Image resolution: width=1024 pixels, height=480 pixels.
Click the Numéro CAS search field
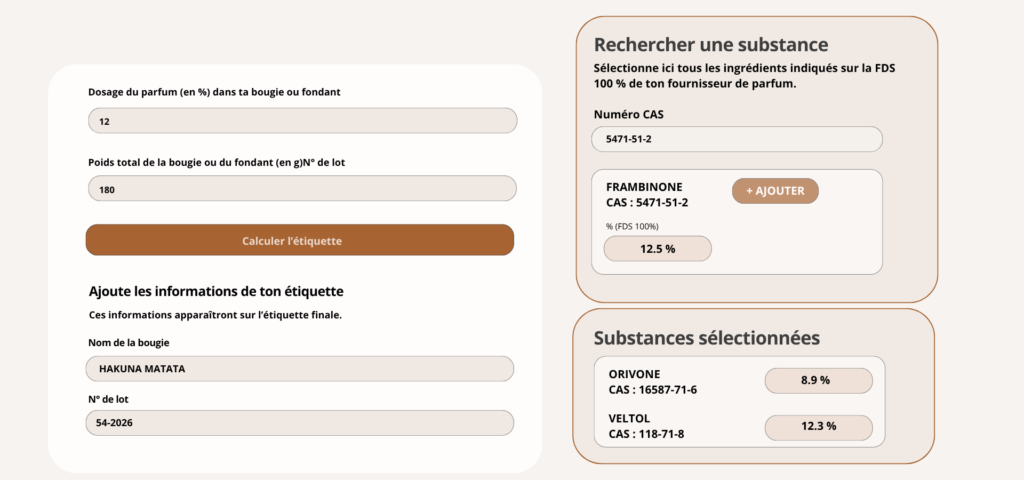[x=736, y=139]
